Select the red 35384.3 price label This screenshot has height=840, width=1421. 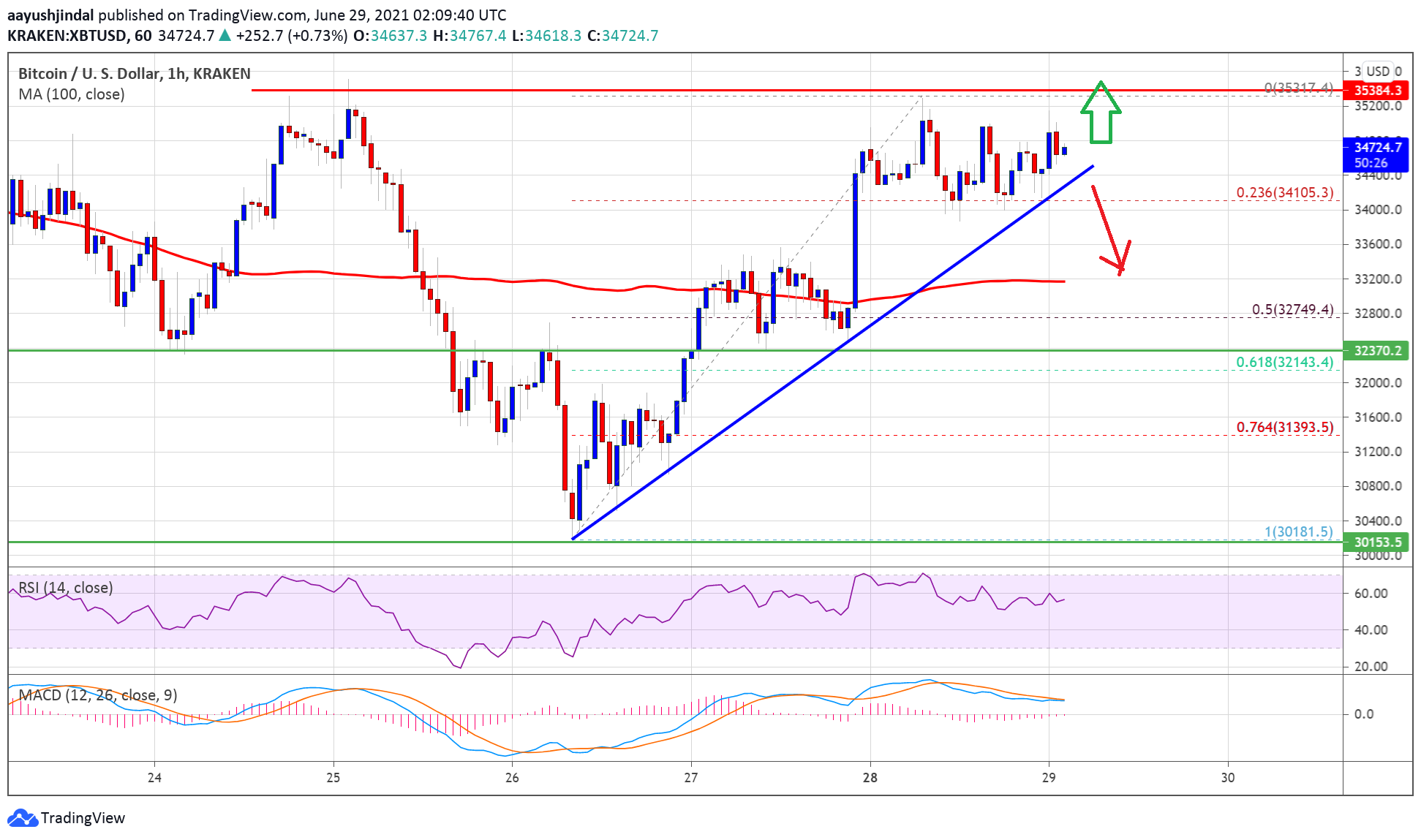1377,90
